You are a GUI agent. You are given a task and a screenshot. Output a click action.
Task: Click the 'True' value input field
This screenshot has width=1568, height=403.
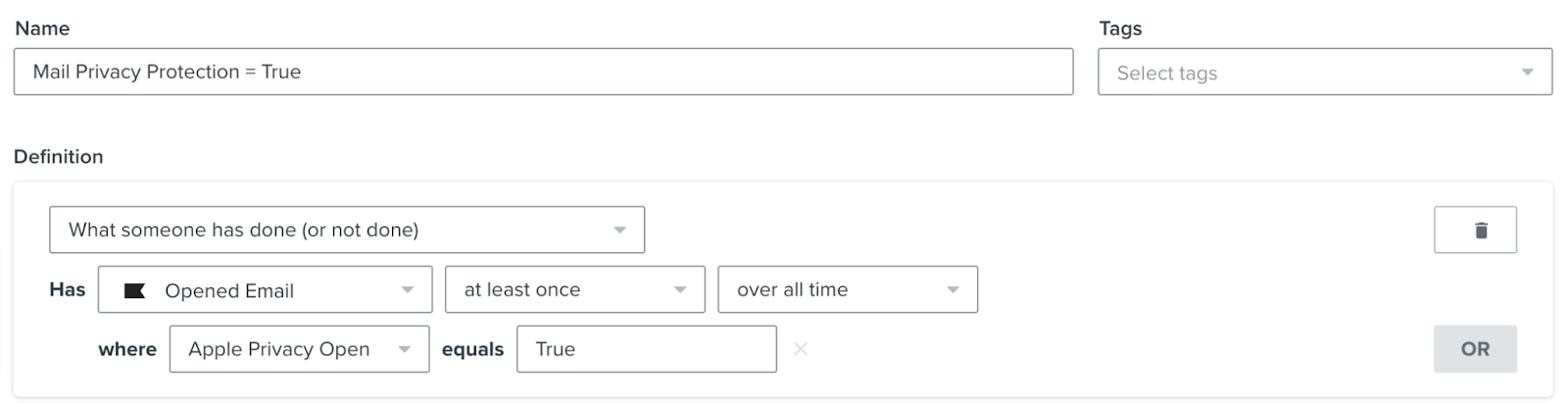(647, 349)
